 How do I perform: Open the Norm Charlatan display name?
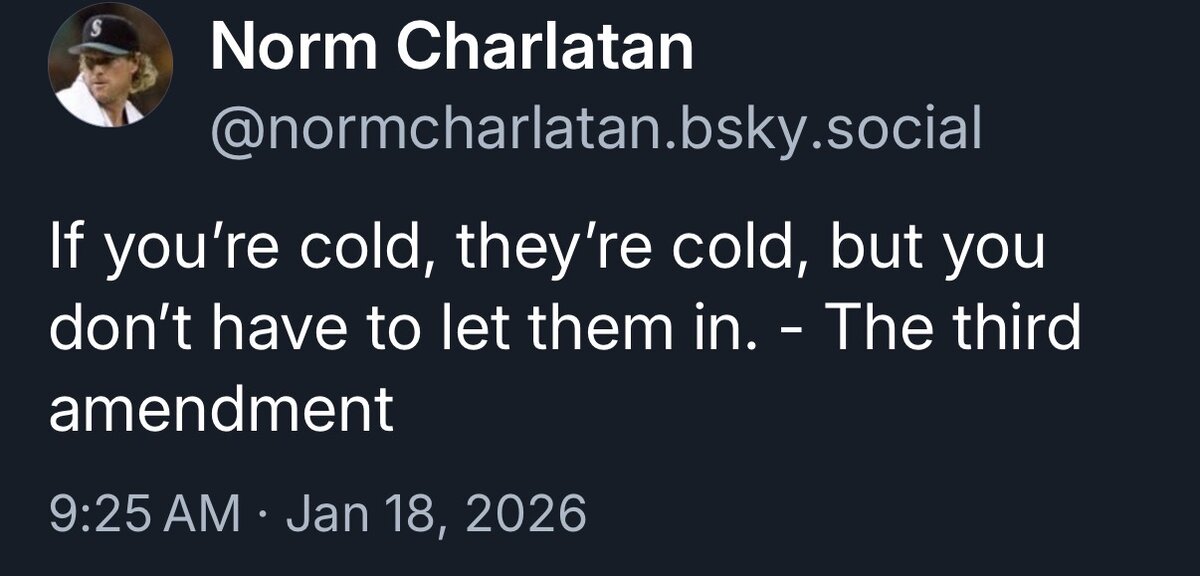pyautogui.click(x=452, y=47)
